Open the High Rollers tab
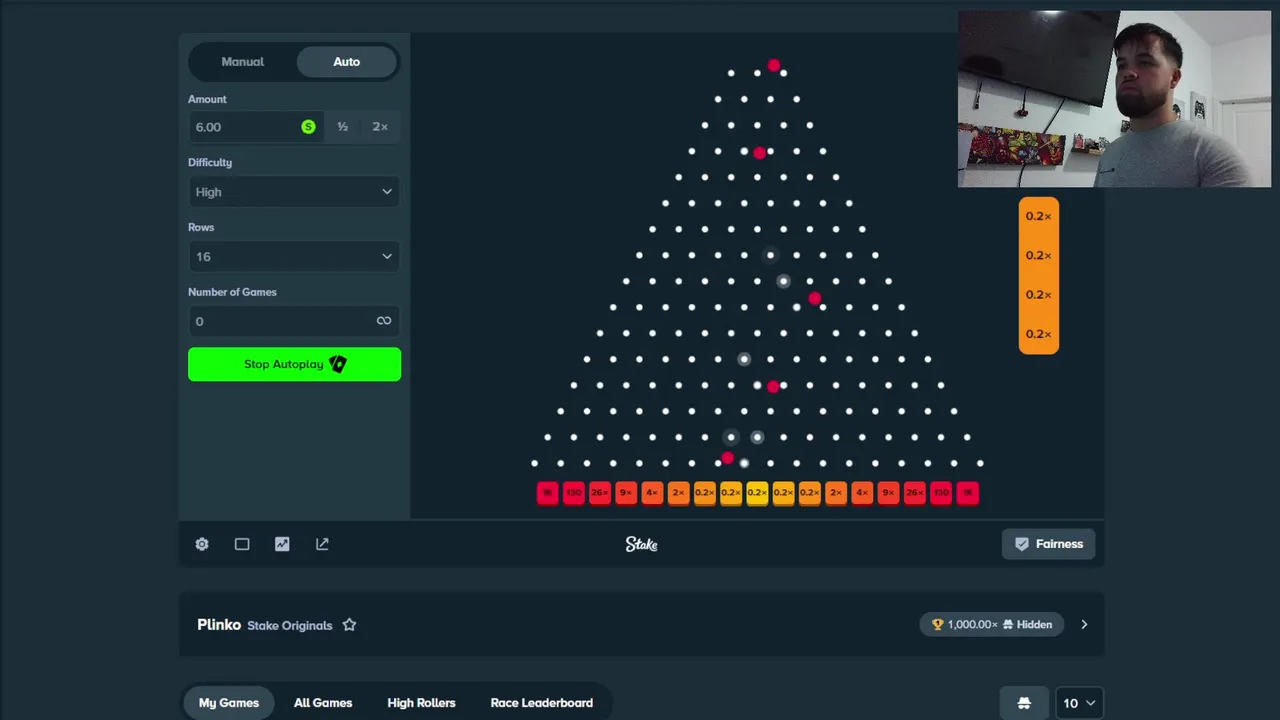 421,703
